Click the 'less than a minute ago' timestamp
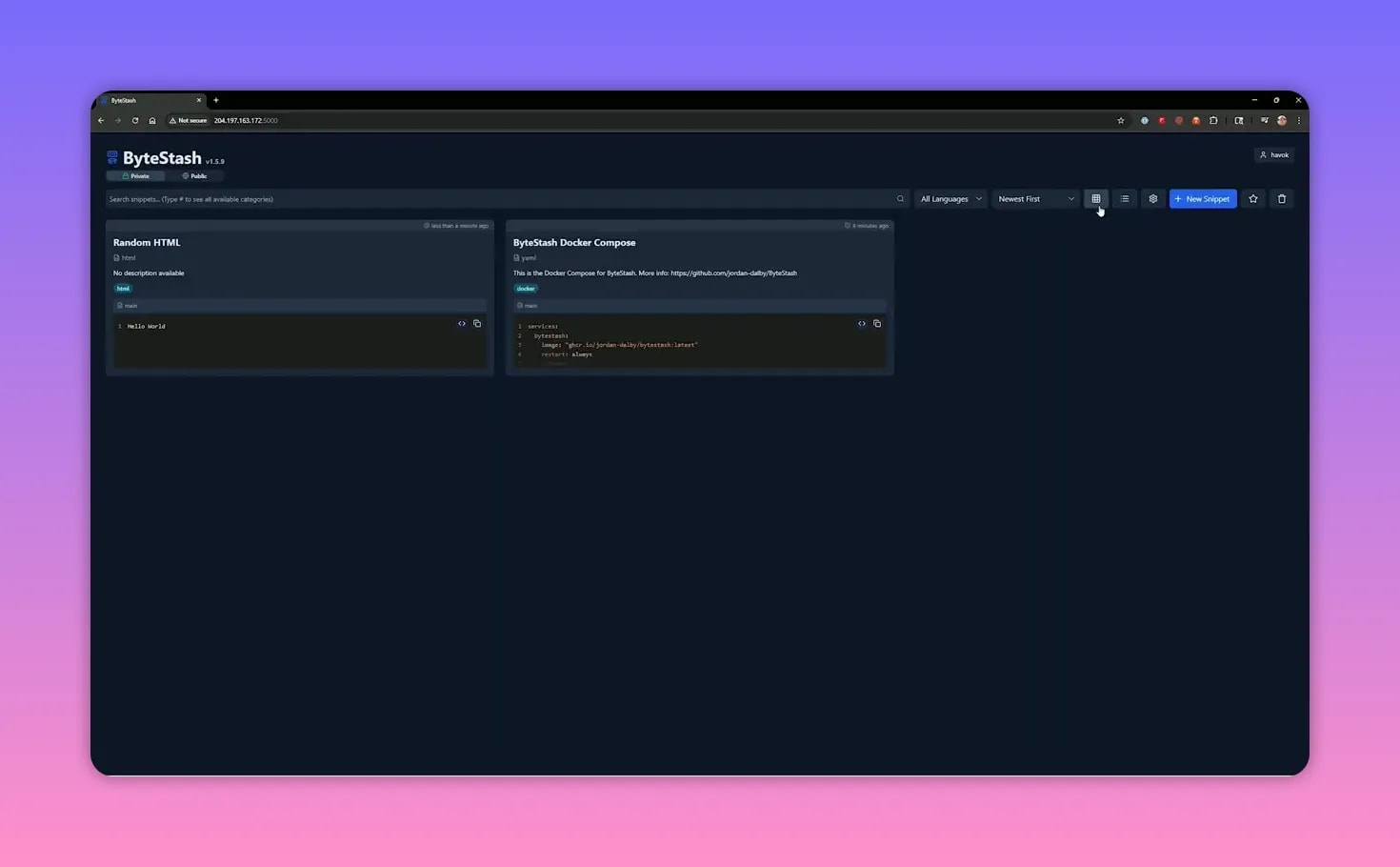 click(x=456, y=226)
